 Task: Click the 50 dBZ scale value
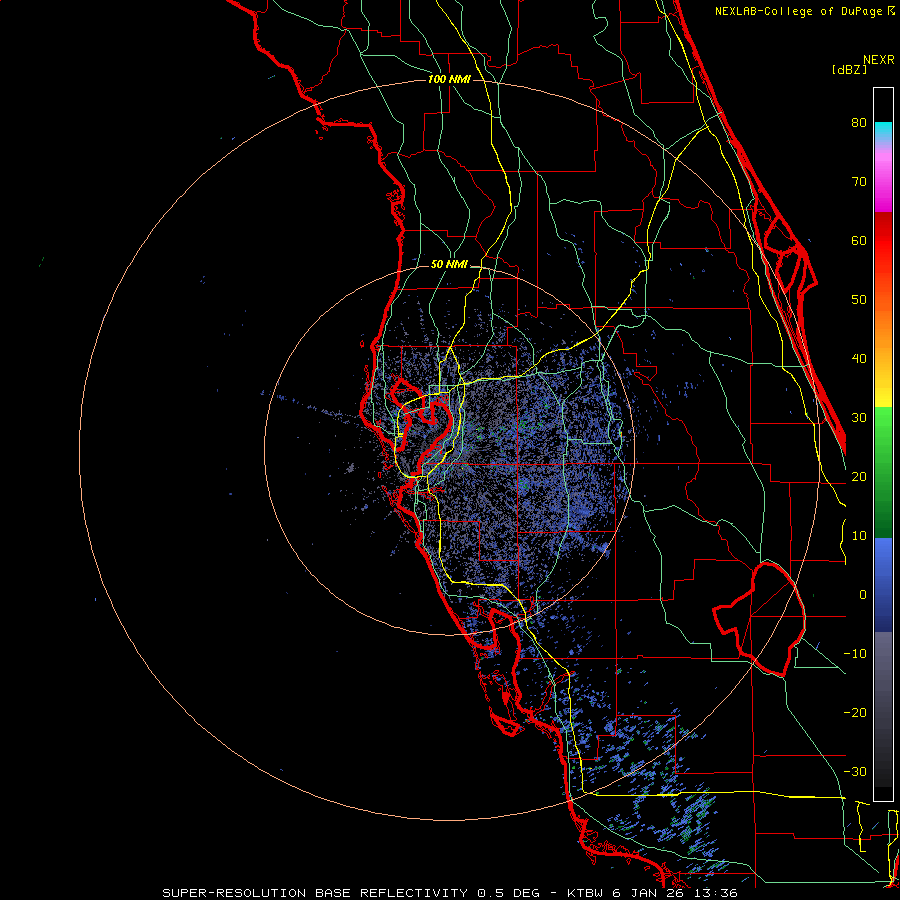coord(859,300)
